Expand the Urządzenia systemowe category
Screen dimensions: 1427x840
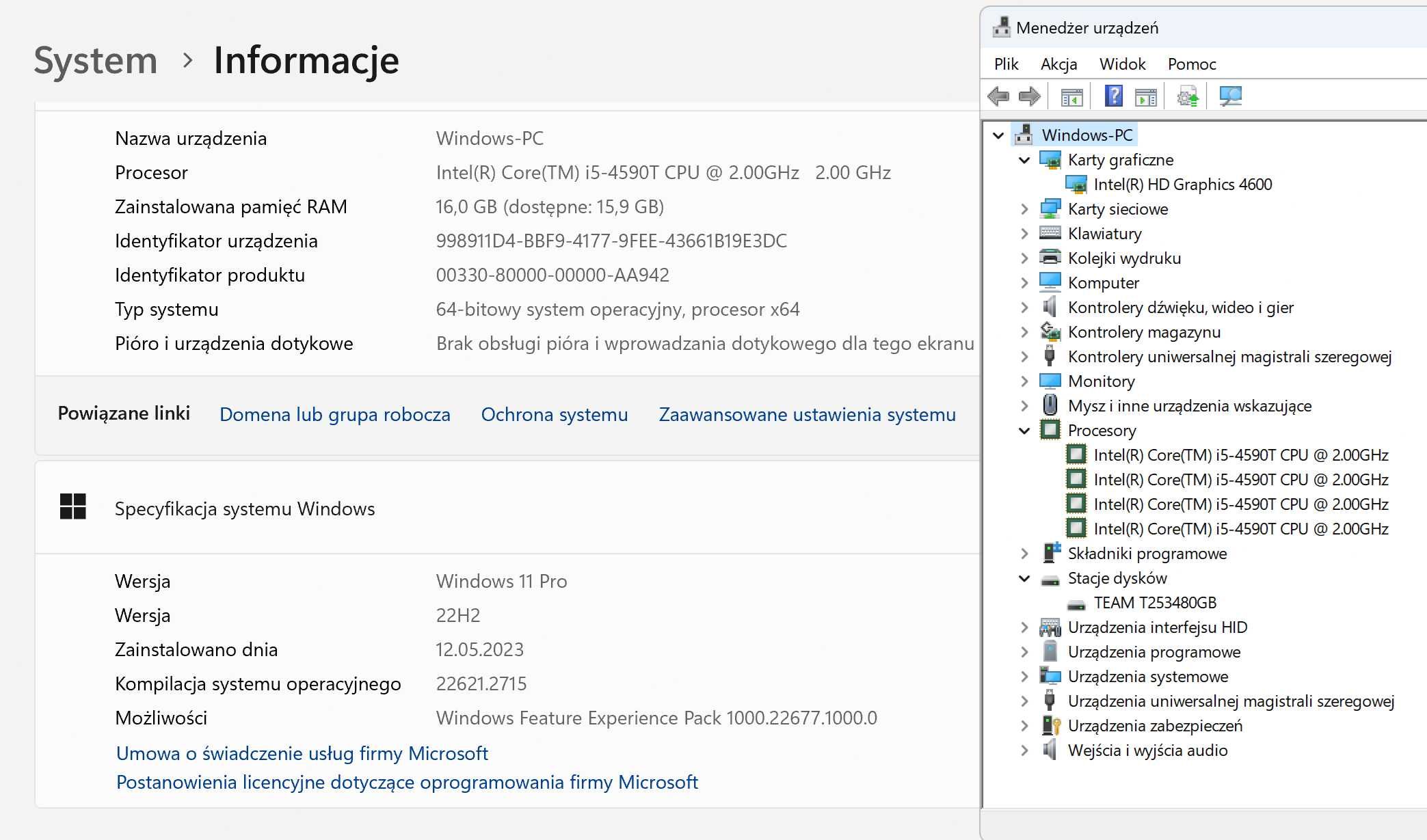pos(1024,677)
